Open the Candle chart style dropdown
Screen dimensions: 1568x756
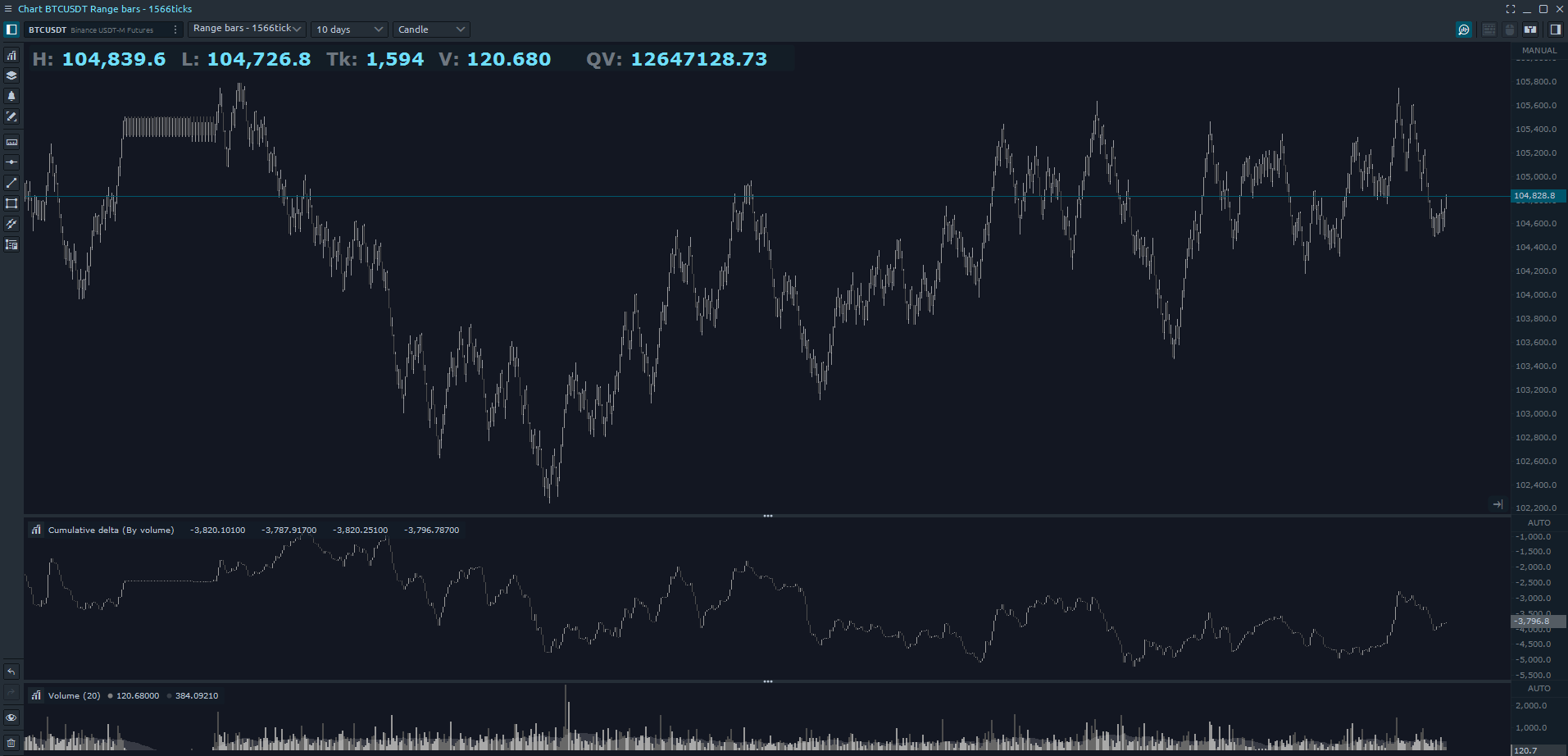coord(431,30)
